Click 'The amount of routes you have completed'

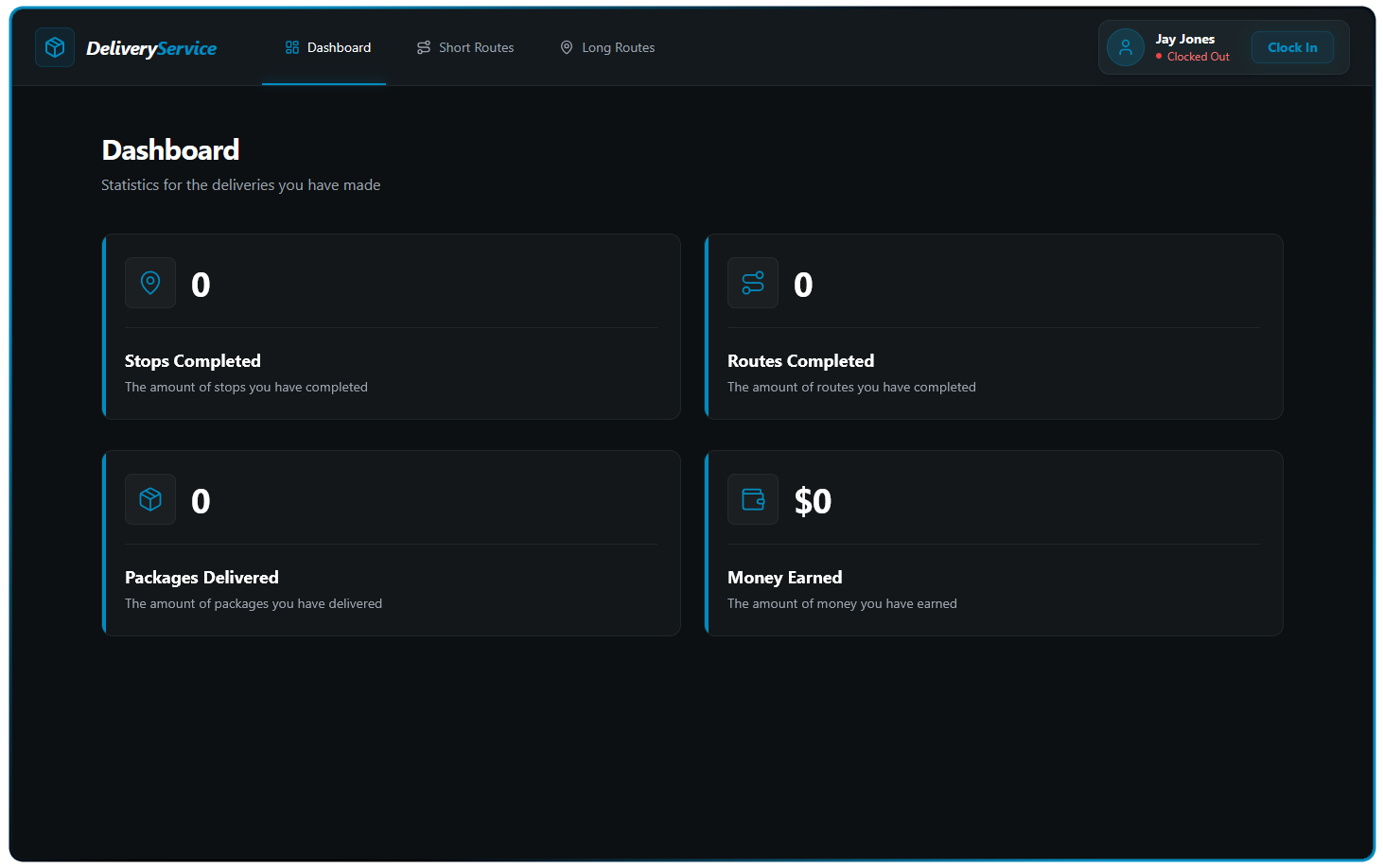point(851,388)
